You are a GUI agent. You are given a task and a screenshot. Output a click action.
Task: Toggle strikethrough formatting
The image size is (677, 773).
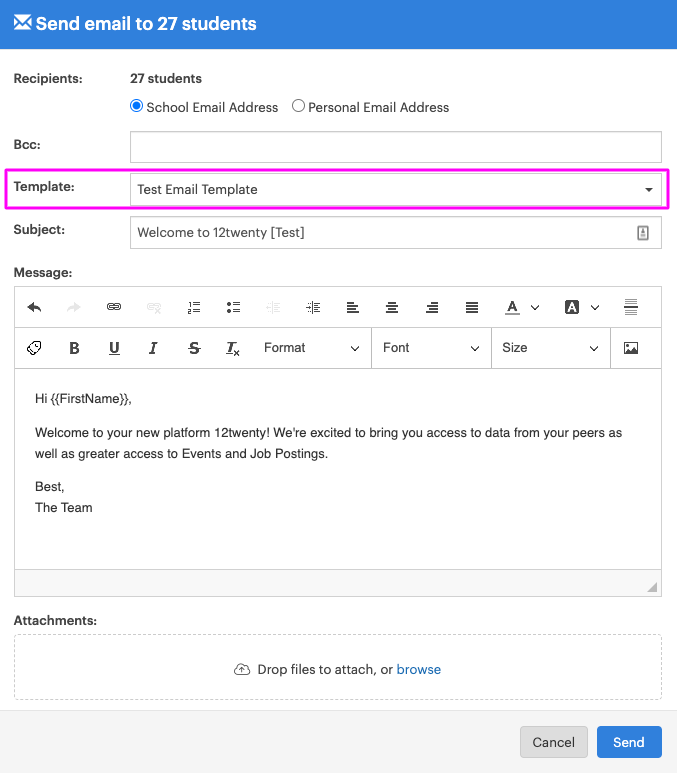194,348
